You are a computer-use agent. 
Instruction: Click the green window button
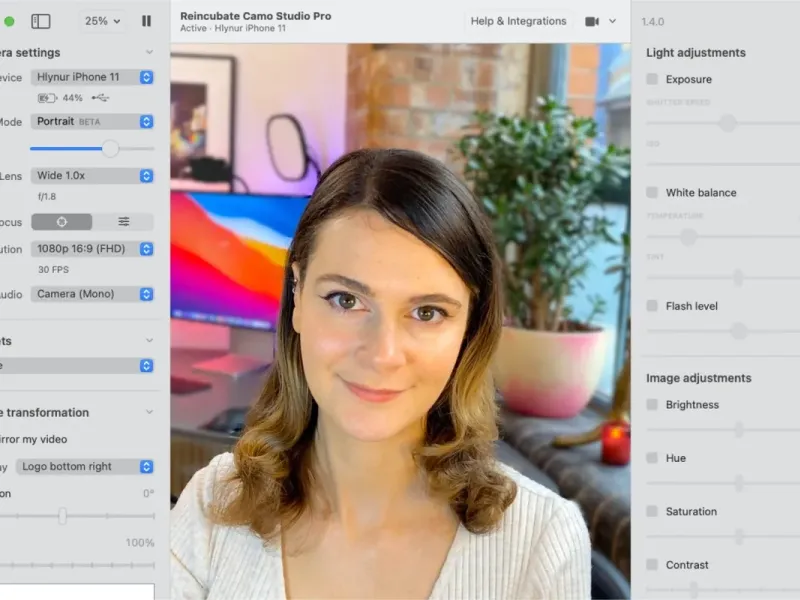[9, 21]
